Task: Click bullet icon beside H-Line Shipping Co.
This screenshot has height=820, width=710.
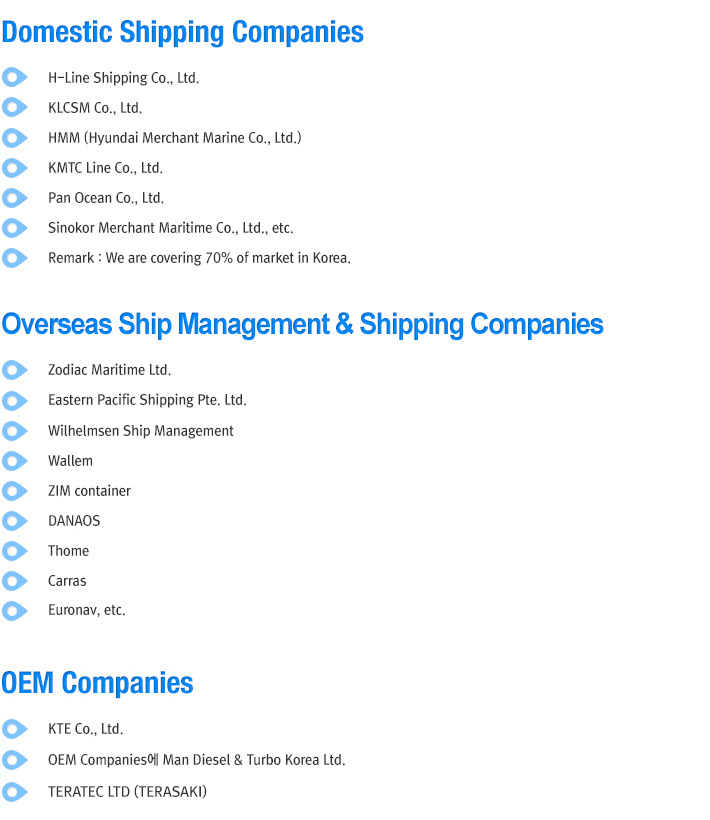Action: click(x=15, y=77)
